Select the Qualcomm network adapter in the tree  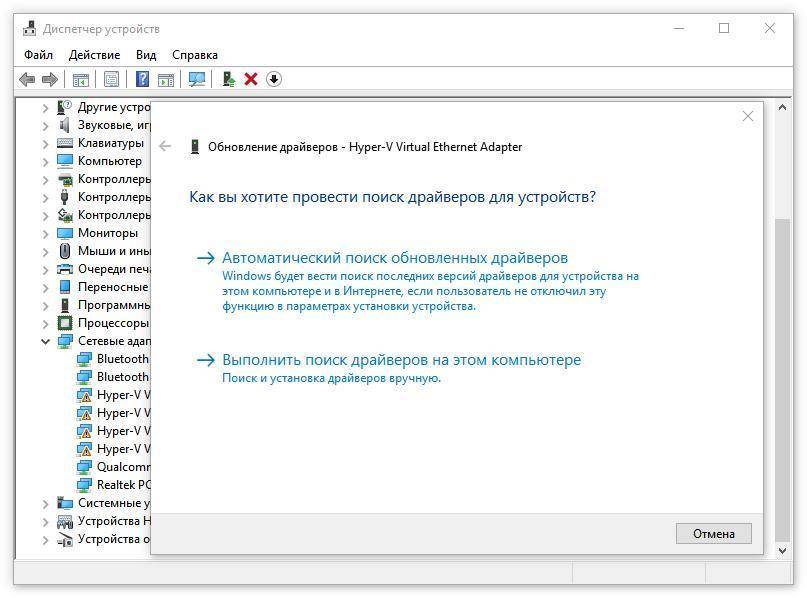coord(122,467)
